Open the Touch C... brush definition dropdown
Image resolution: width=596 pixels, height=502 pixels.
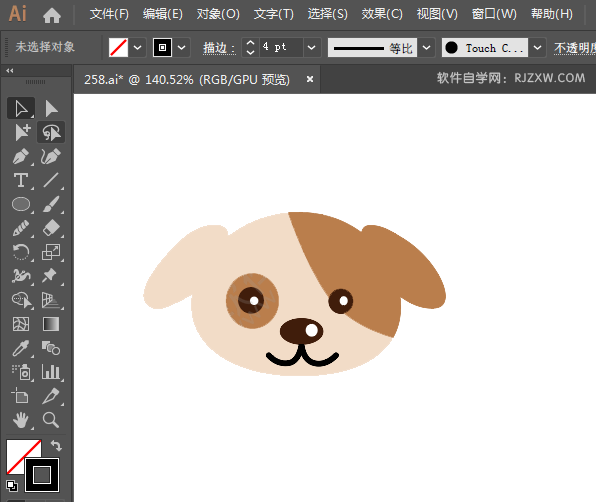(x=537, y=48)
